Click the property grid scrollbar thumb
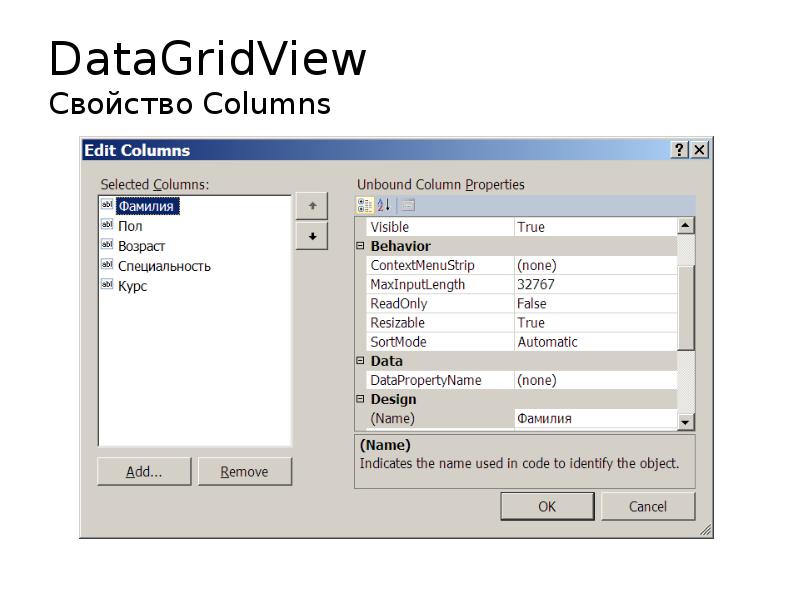Screen dimensions: 800x600 click(x=686, y=307)
